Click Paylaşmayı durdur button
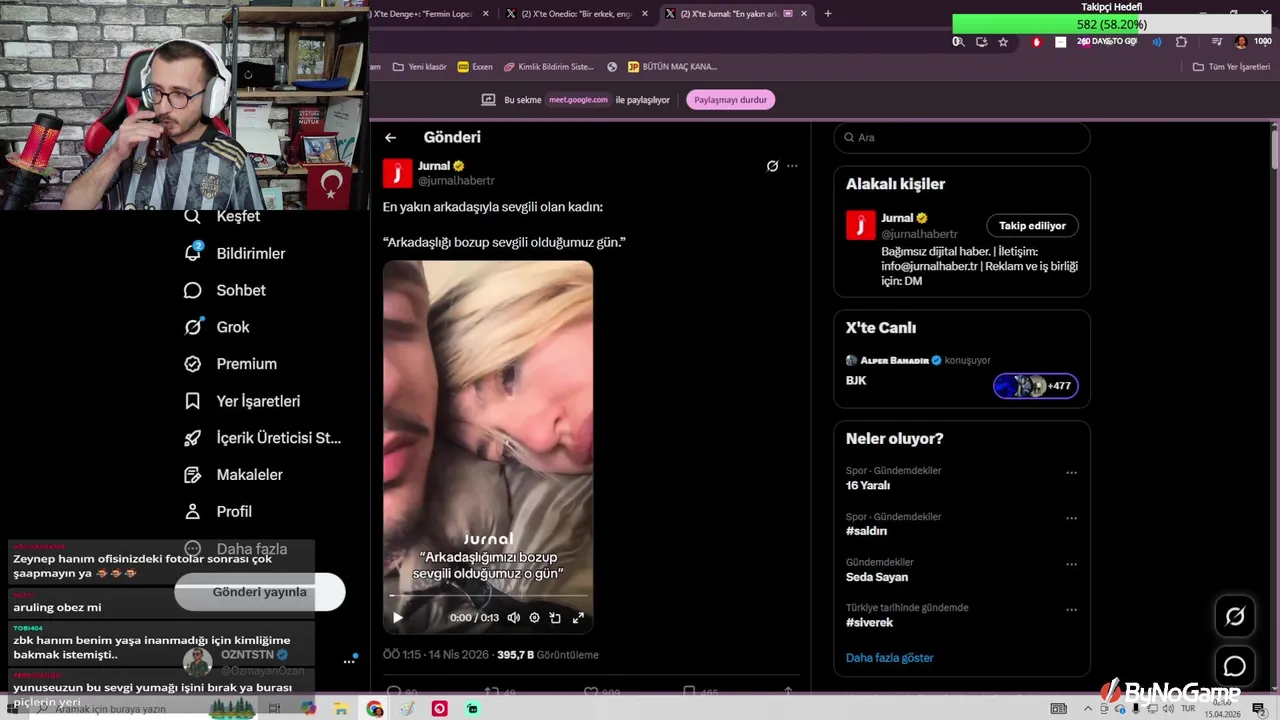 tap(730, 100)
